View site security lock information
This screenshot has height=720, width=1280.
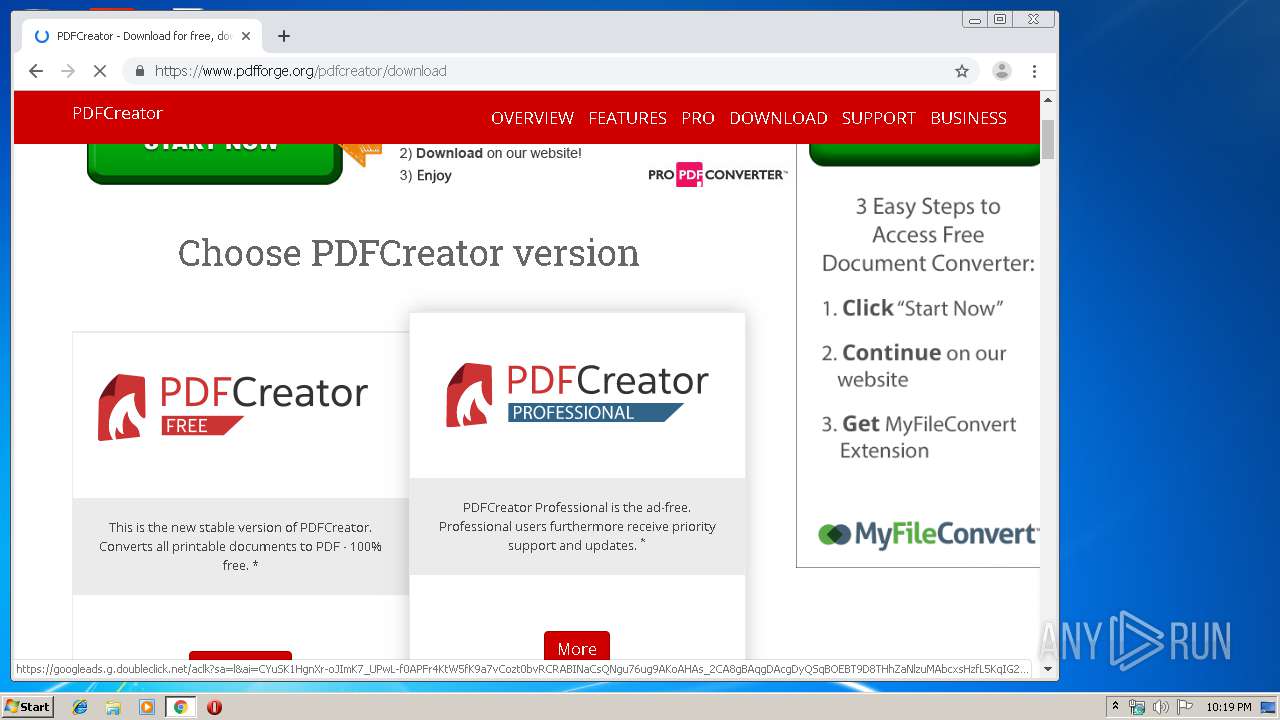click(x=139, y=71)
